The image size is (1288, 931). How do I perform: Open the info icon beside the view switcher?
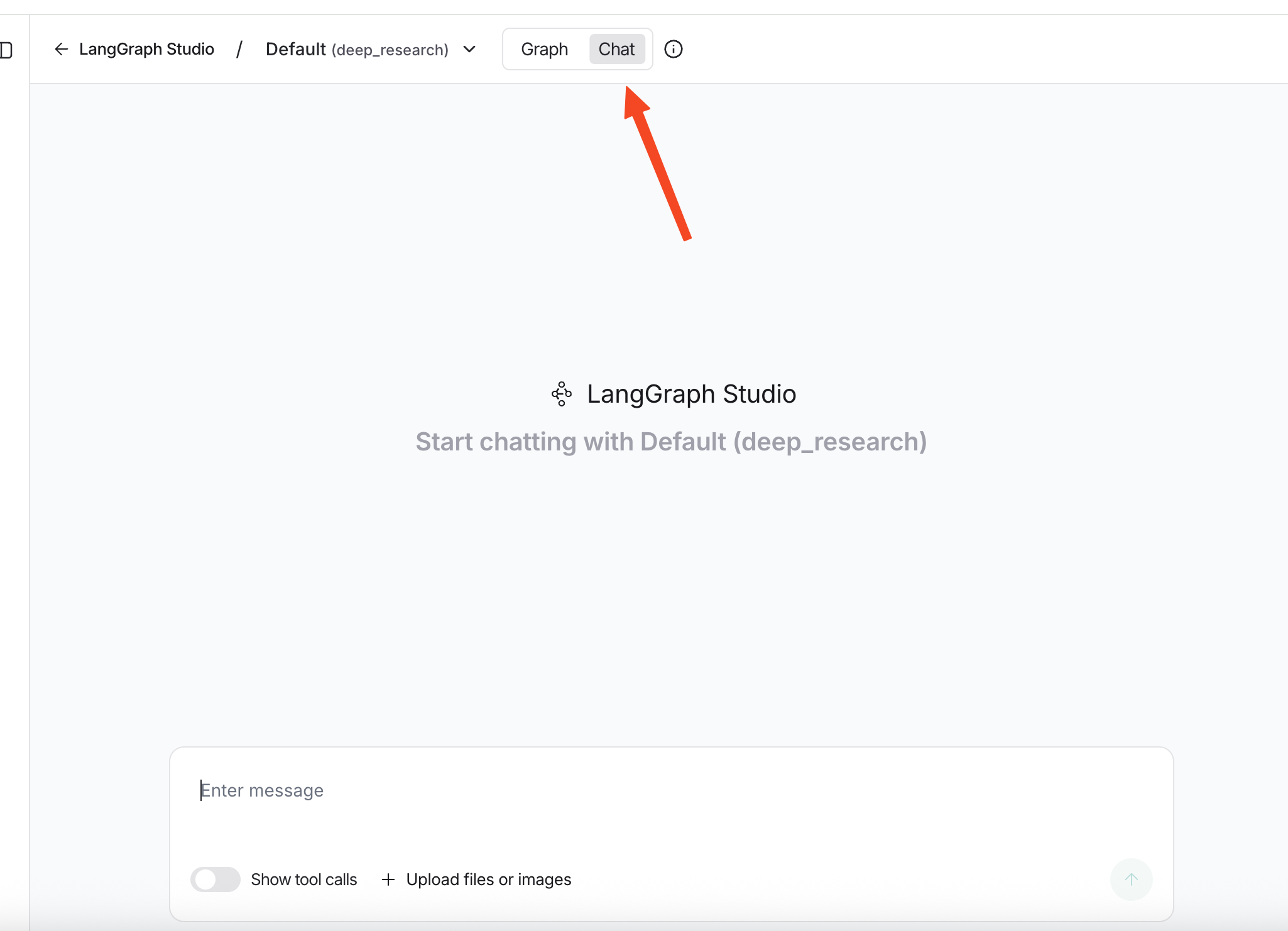pyautogui.click(x=674, y=49)
